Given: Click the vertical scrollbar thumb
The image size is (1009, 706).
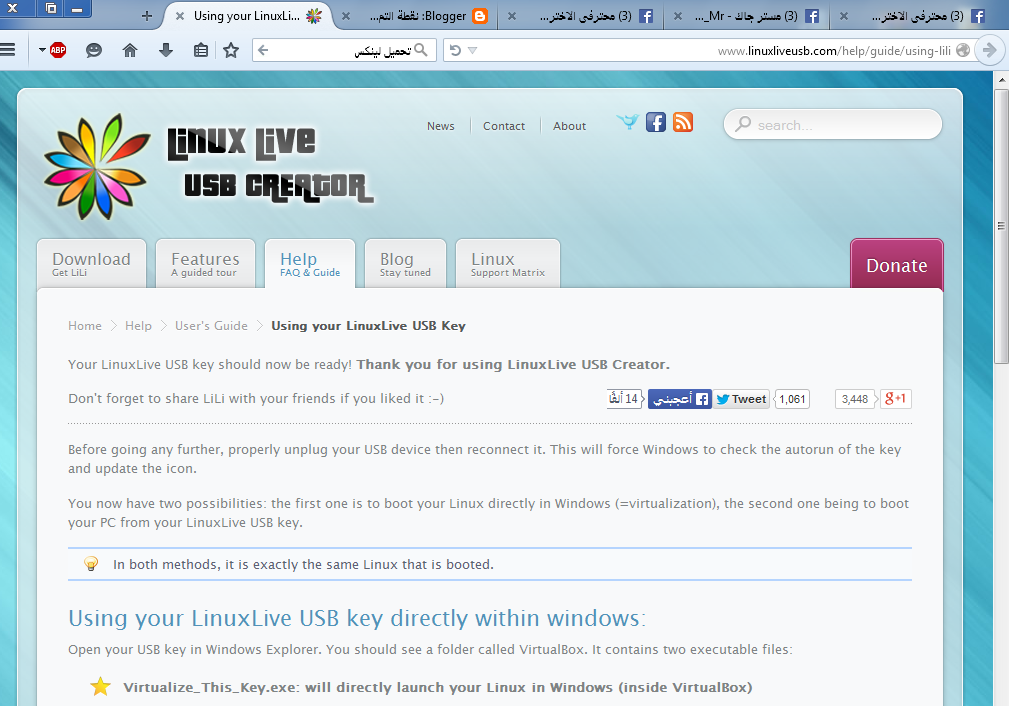Looking at the screenshot, I should tap(1001, 226).
